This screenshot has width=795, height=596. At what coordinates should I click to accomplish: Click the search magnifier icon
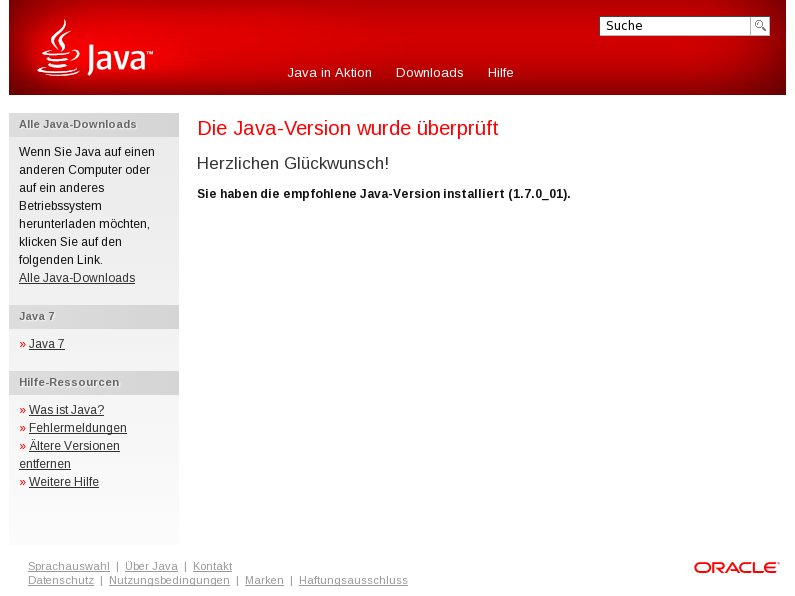tap(760, 26)
